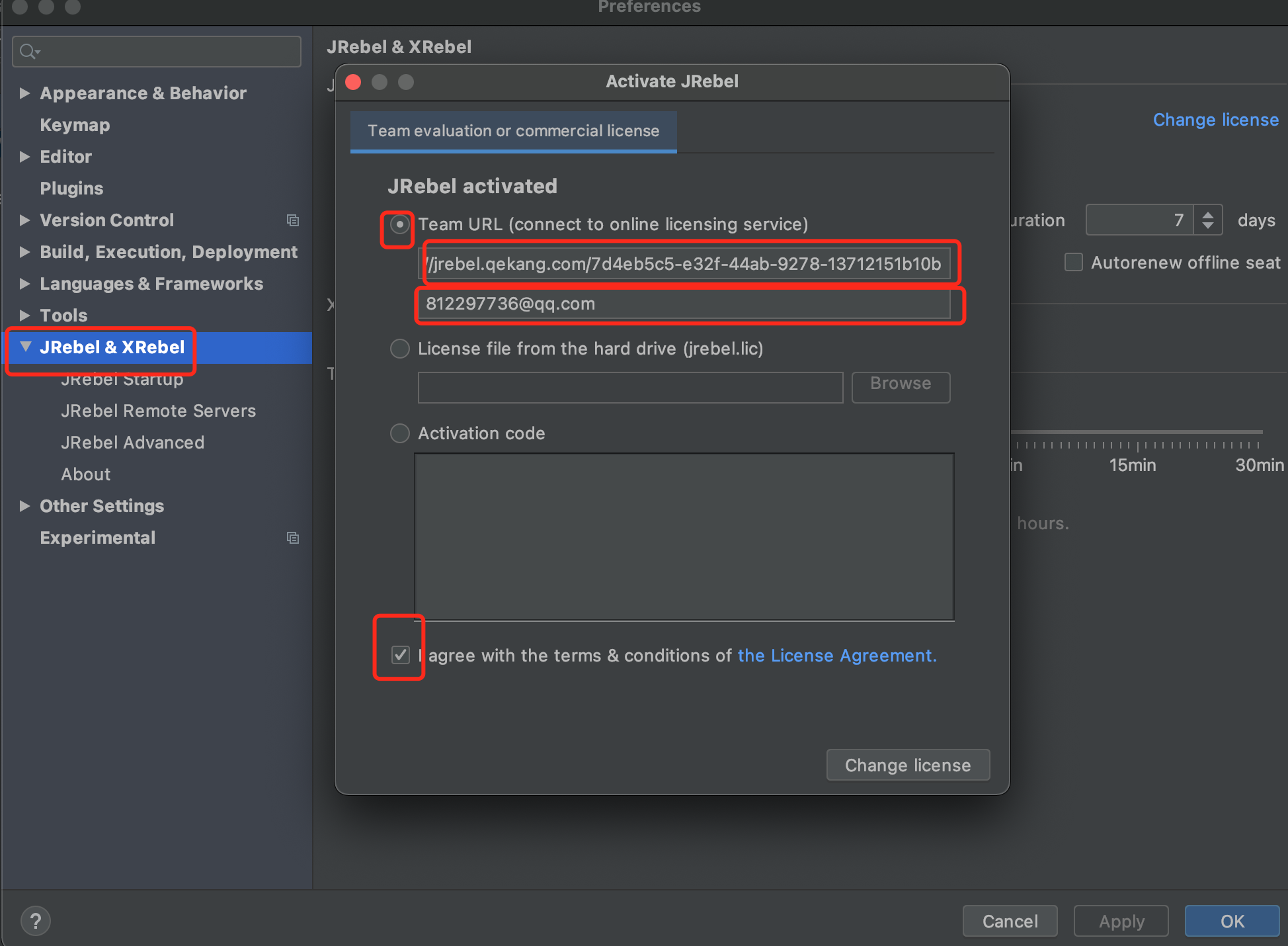Click the Browse button for license file
Image resolution: width=1288 pixels, height=946 pixels.
pyautogui.click(x=901, y=387)
